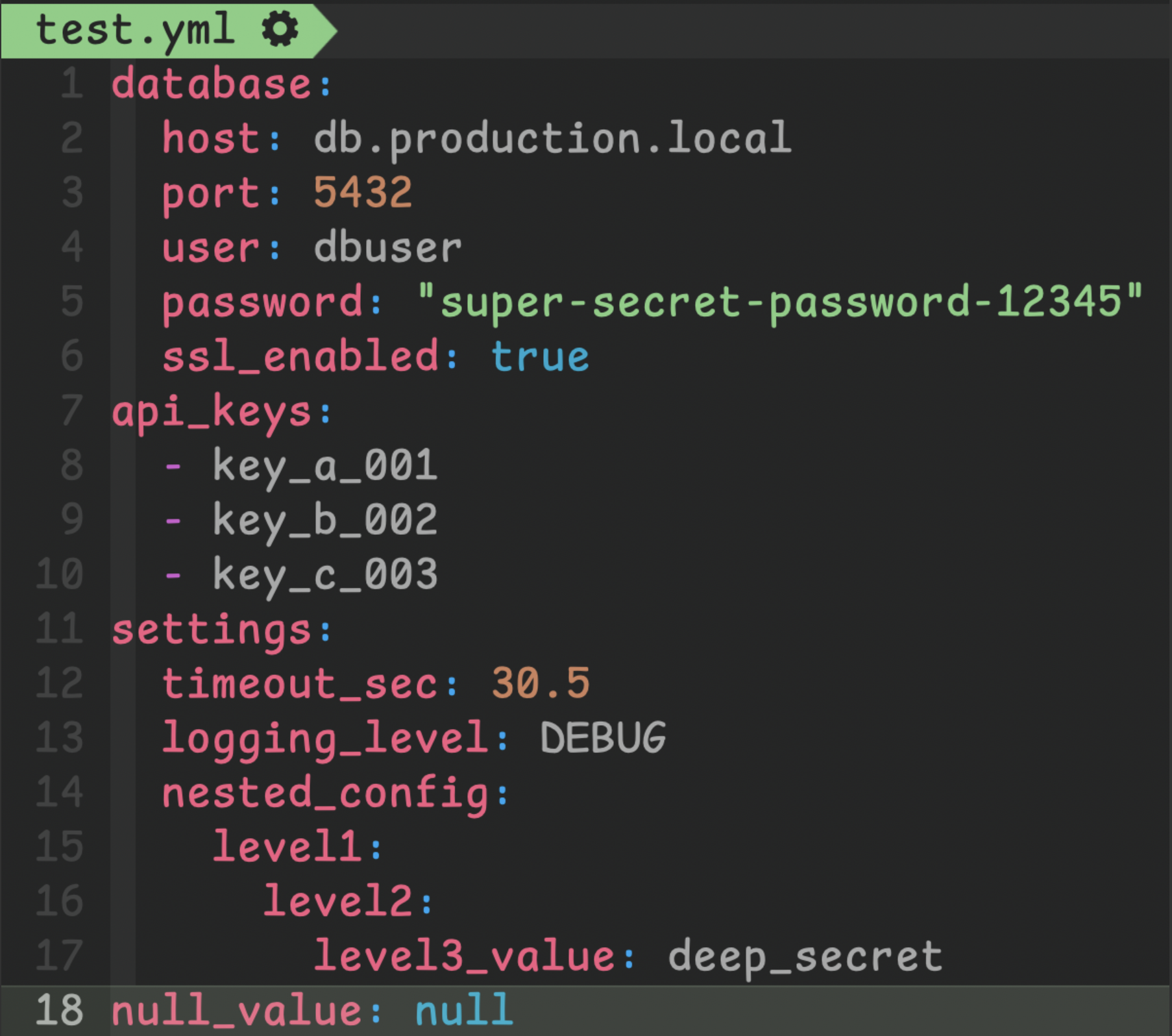Click the null value on line 18
1172x1036 pixels.
[464, 1008]
